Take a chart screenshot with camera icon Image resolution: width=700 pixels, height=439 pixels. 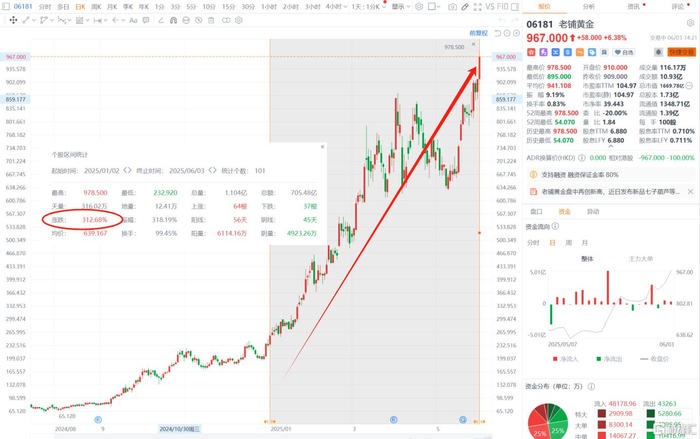tap(452, 7)
